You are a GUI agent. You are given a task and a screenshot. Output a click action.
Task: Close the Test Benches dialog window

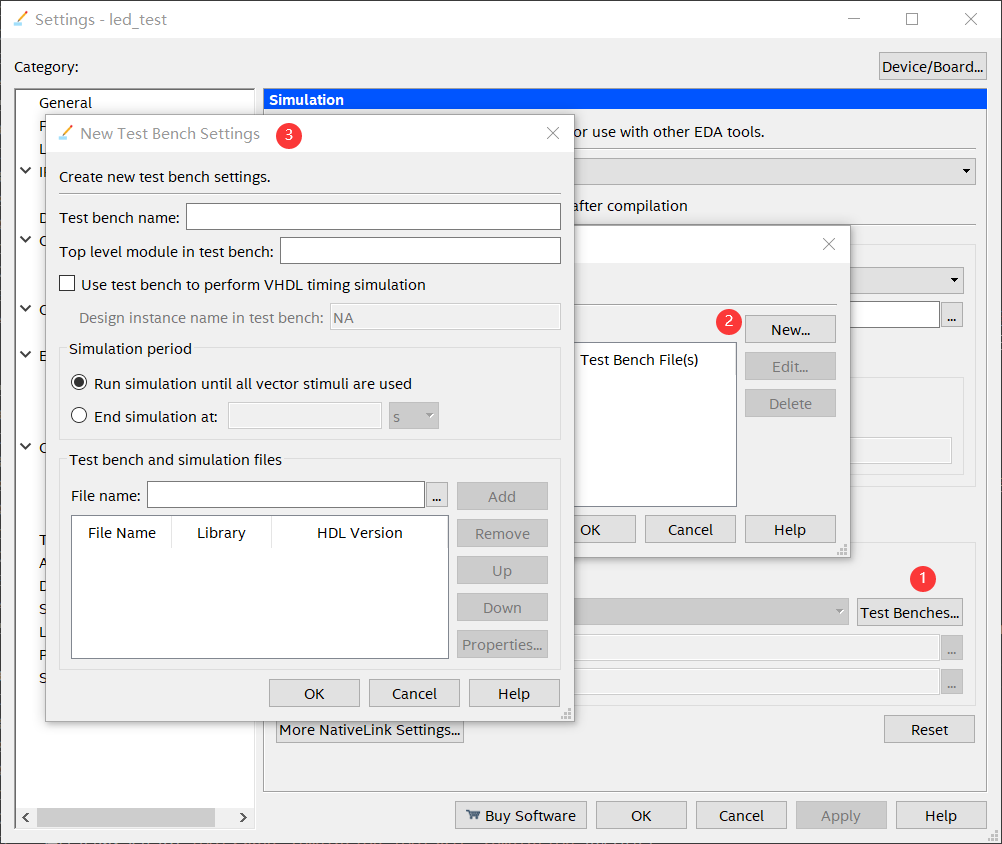[x=828, y=244]
